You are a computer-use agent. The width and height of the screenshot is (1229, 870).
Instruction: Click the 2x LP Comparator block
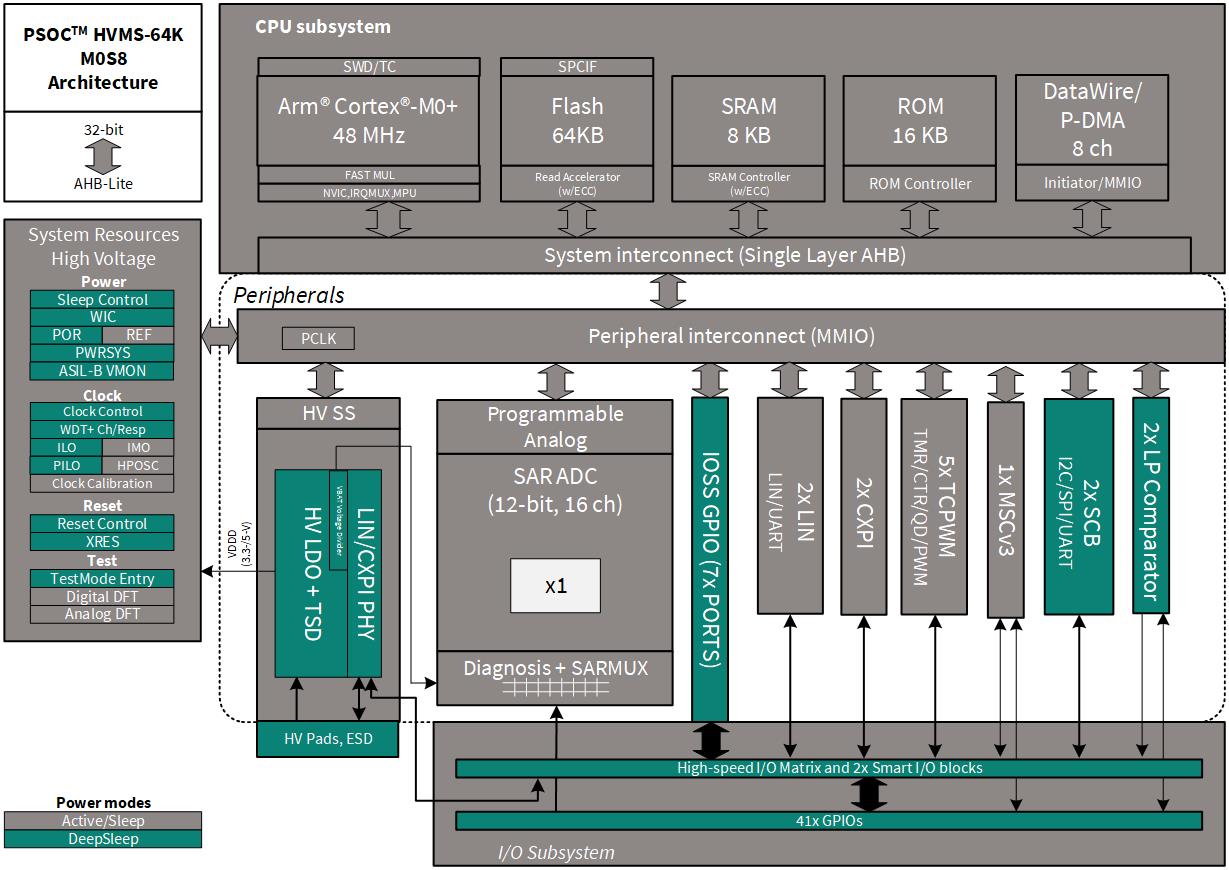point(1150,504)
